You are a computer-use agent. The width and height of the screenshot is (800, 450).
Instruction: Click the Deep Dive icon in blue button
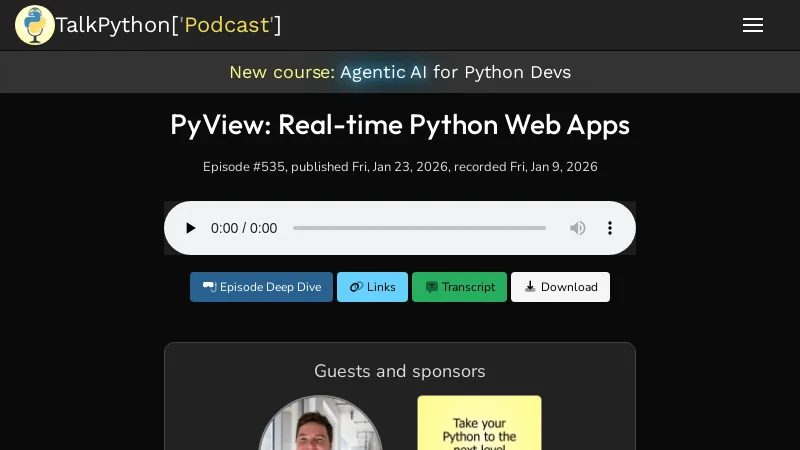click(x=209, y=287)
